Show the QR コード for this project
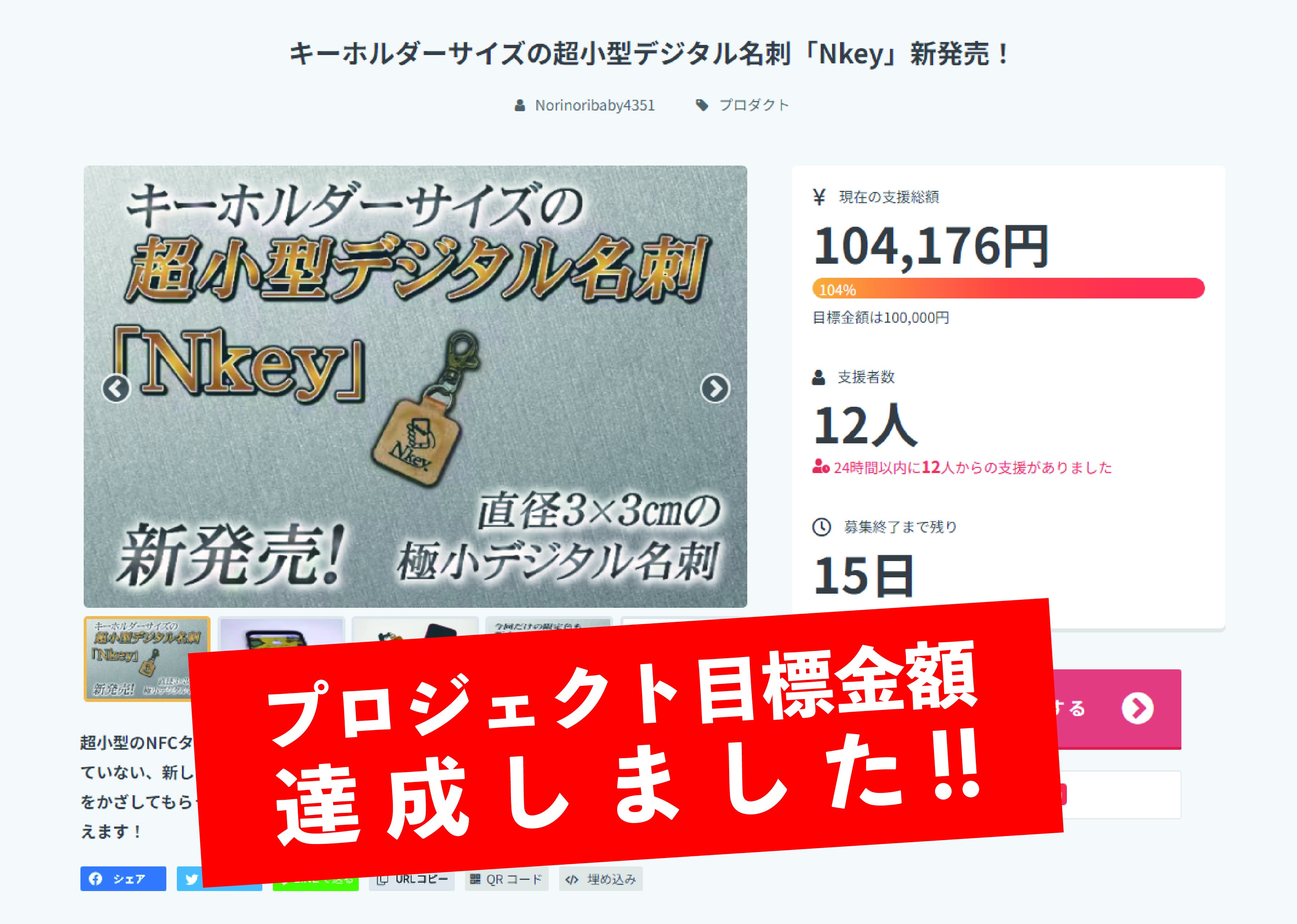 507,879
